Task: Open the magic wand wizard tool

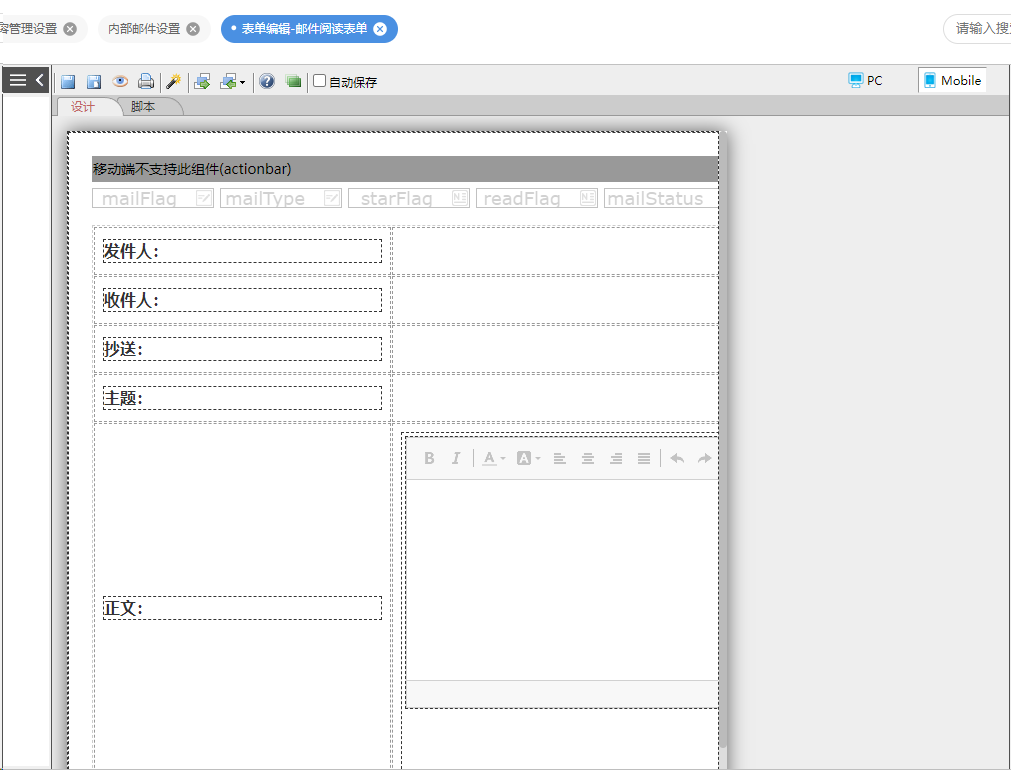Action: 173,81
